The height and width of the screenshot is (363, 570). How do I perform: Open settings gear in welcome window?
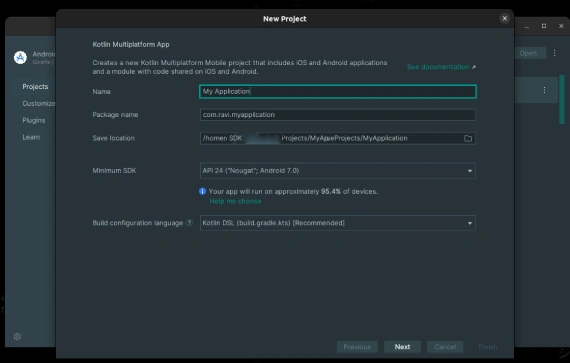pyautogui.click(x=17, y=336)
